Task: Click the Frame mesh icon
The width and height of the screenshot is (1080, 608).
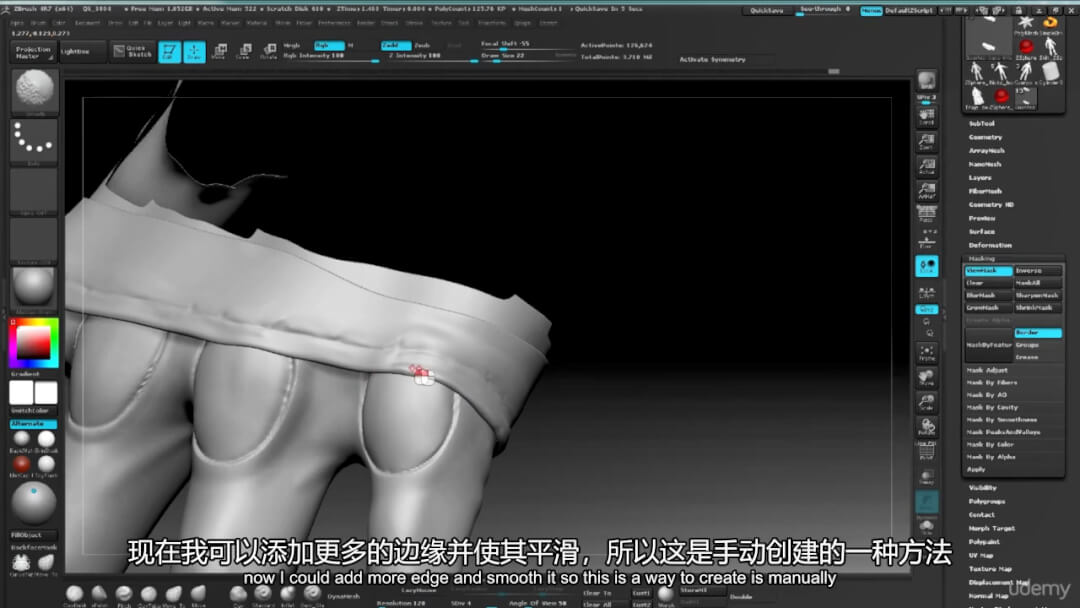Action: click(x=926, y=353)
